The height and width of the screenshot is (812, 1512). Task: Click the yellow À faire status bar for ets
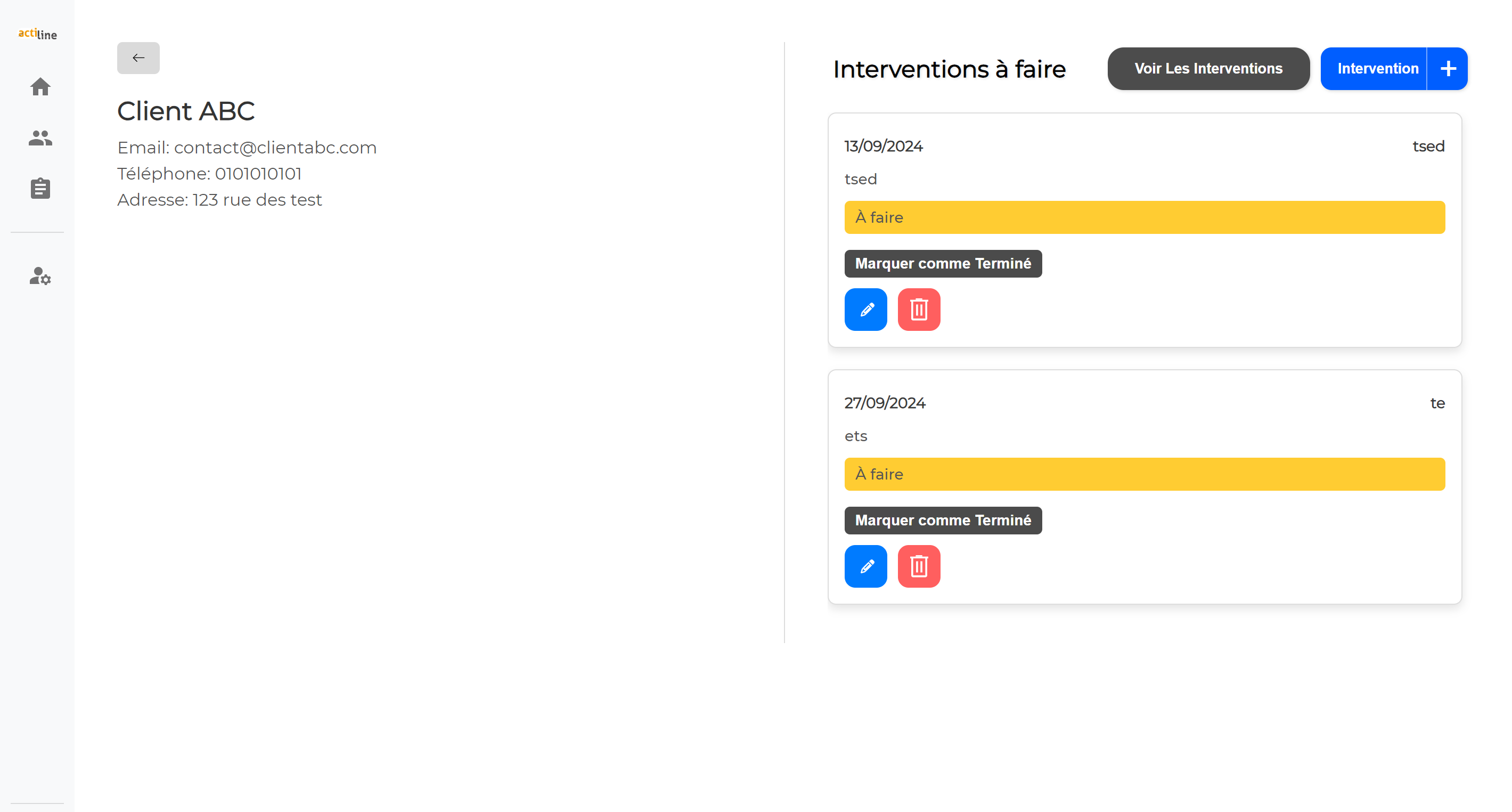1144,474
